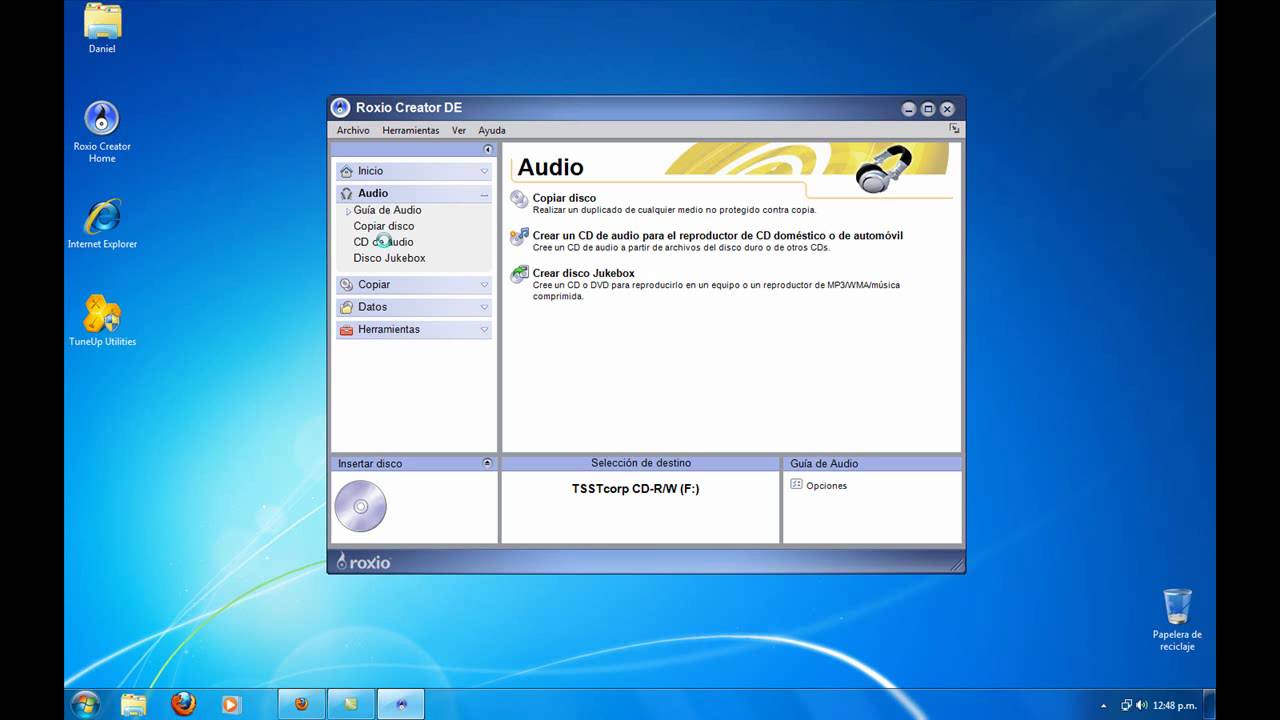Open the Herramientas menu in menu bar

pos(410,130)
